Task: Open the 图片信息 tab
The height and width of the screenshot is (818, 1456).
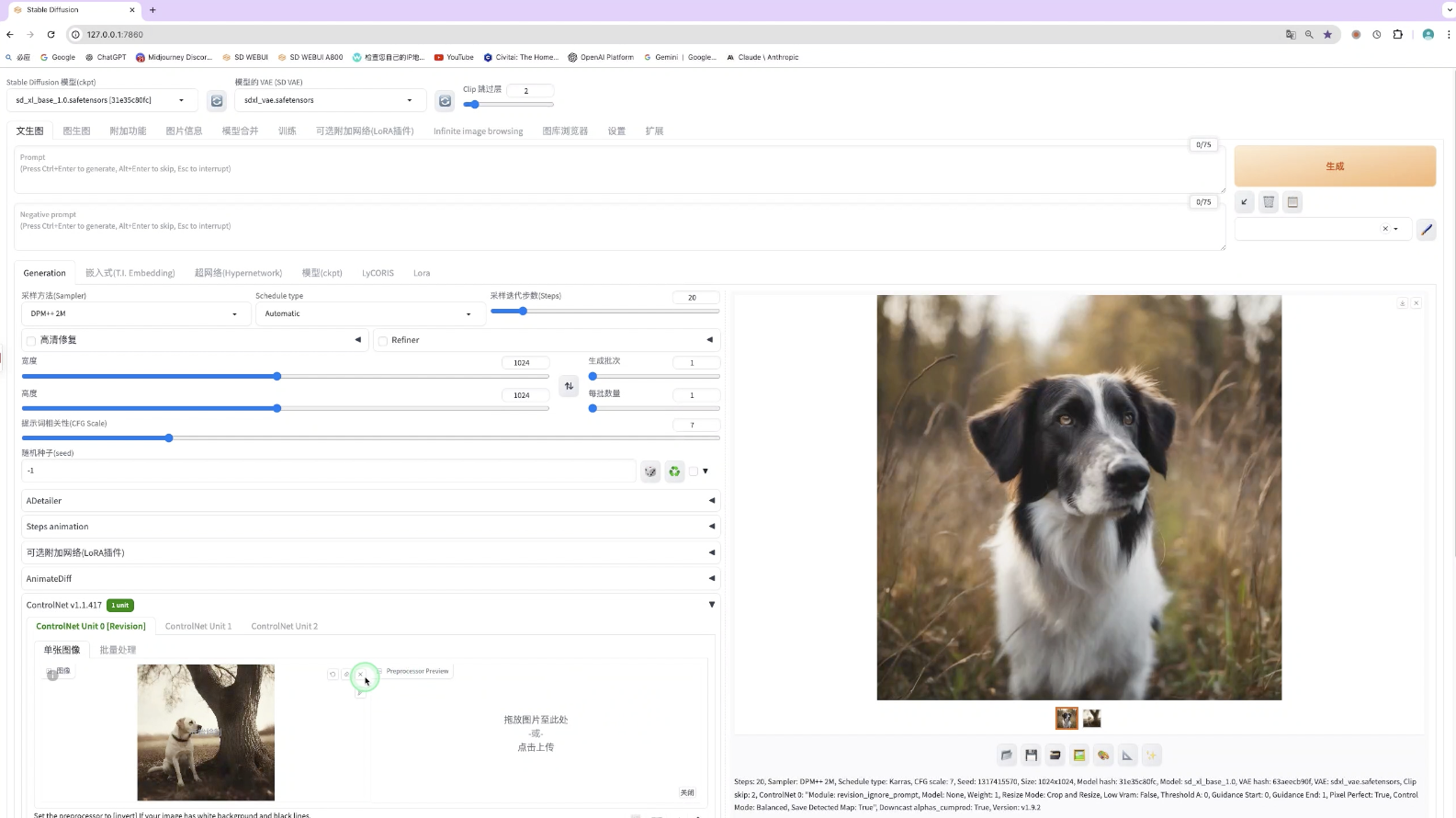Action: (x=184, y=131)
